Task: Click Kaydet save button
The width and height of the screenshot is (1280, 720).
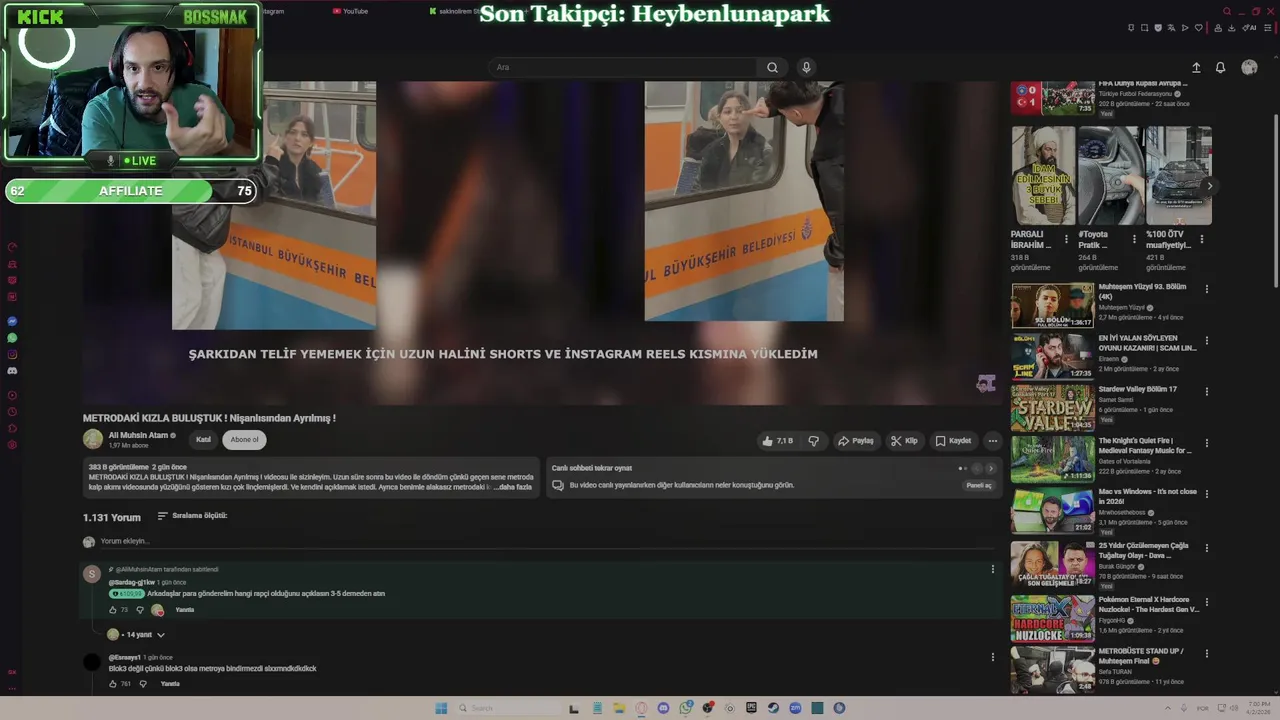Action: (953, 441)
